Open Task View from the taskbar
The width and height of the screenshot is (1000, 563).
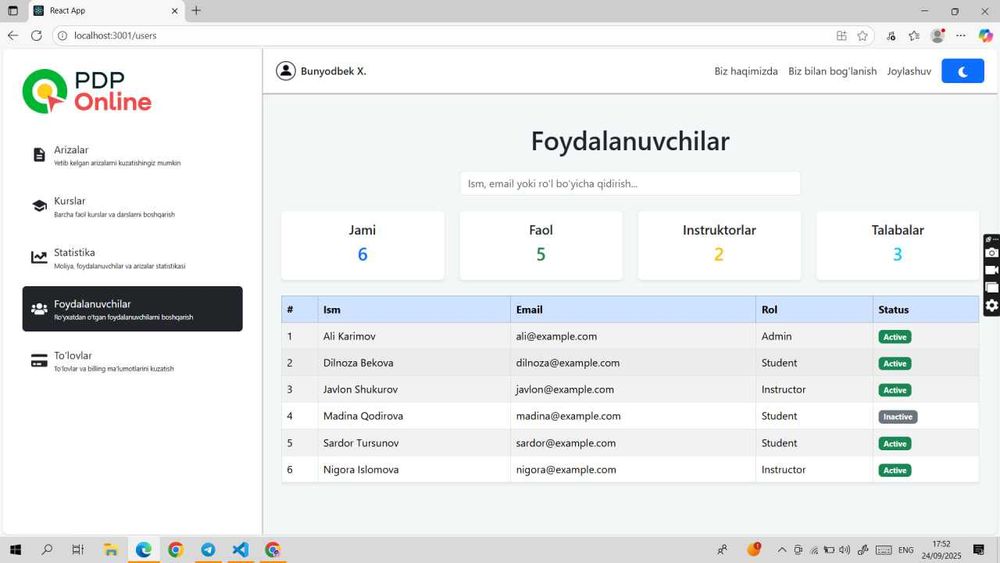click(78, 550)
